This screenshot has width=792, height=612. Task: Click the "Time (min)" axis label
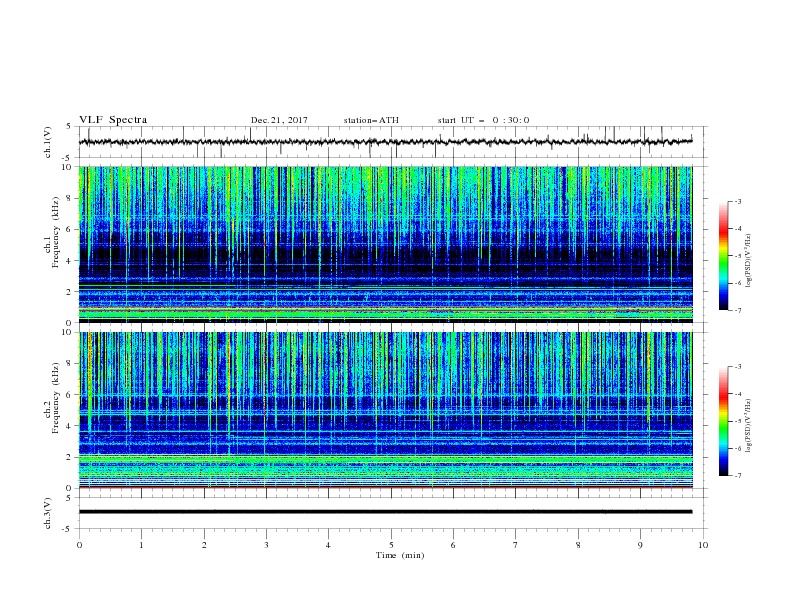click(x=400, y=555)
